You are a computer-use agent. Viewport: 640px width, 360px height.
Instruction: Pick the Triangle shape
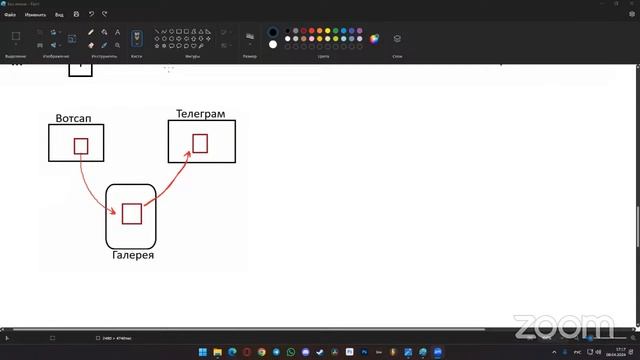pyautogui.click(x=201, y=31)
